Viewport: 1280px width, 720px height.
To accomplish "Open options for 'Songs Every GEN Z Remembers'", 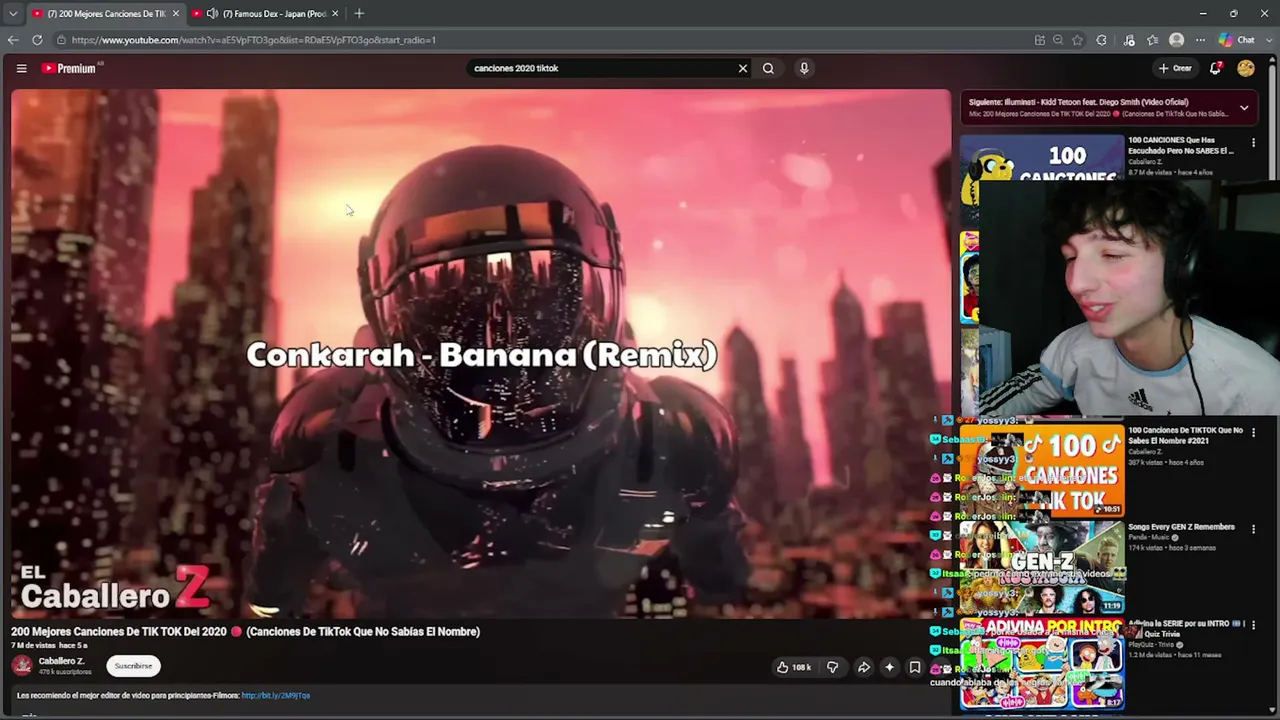I will [x=1253, y=529].
